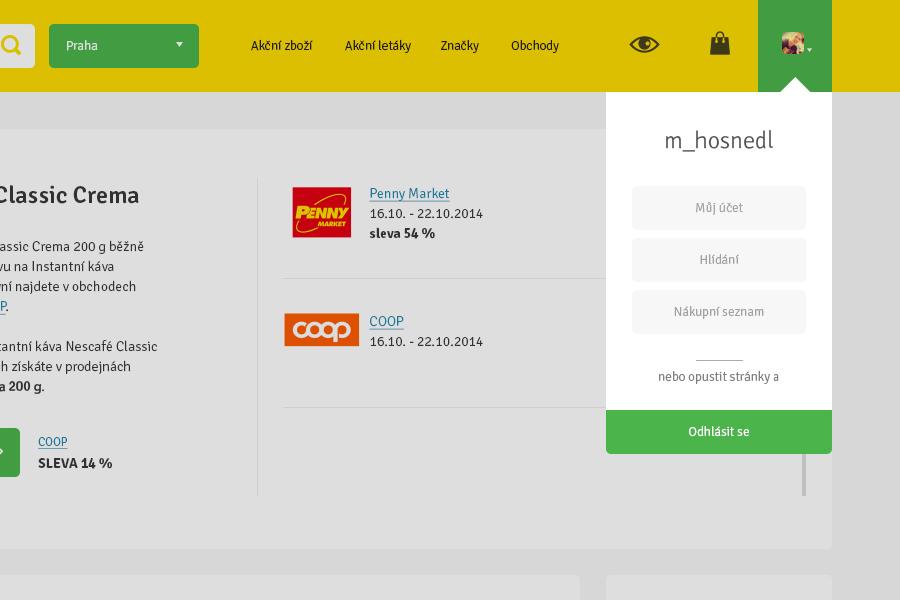
Task: Click the offers list scrollbar
Action: point(804,474)
